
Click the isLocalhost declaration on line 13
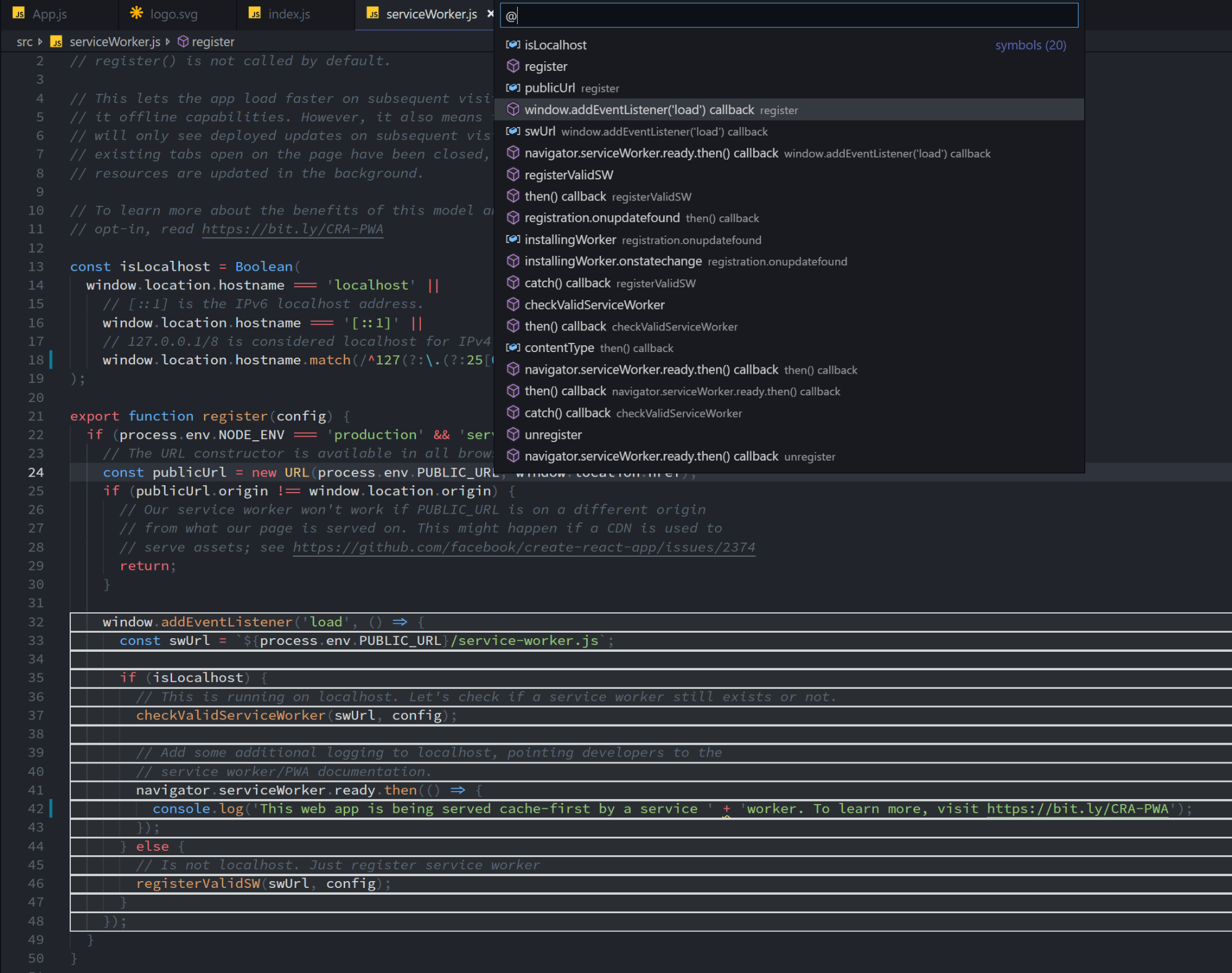click(165, 266)
